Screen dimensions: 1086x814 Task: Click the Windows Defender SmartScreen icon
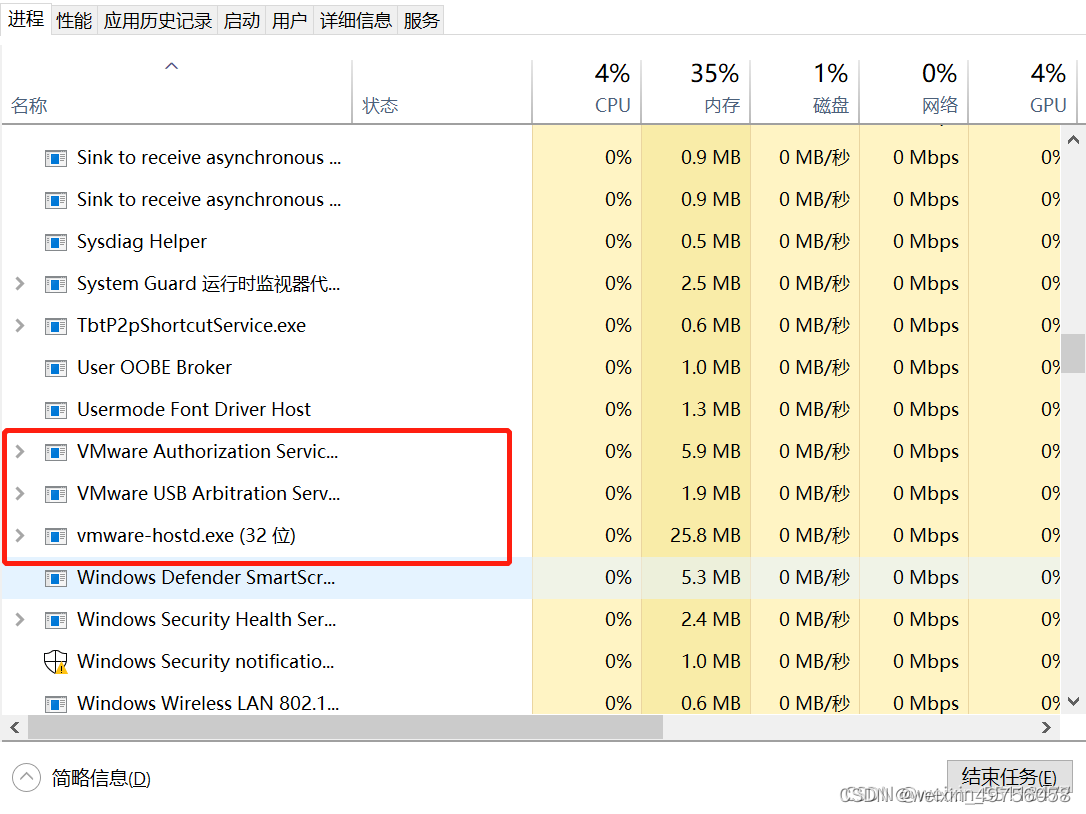56,578
